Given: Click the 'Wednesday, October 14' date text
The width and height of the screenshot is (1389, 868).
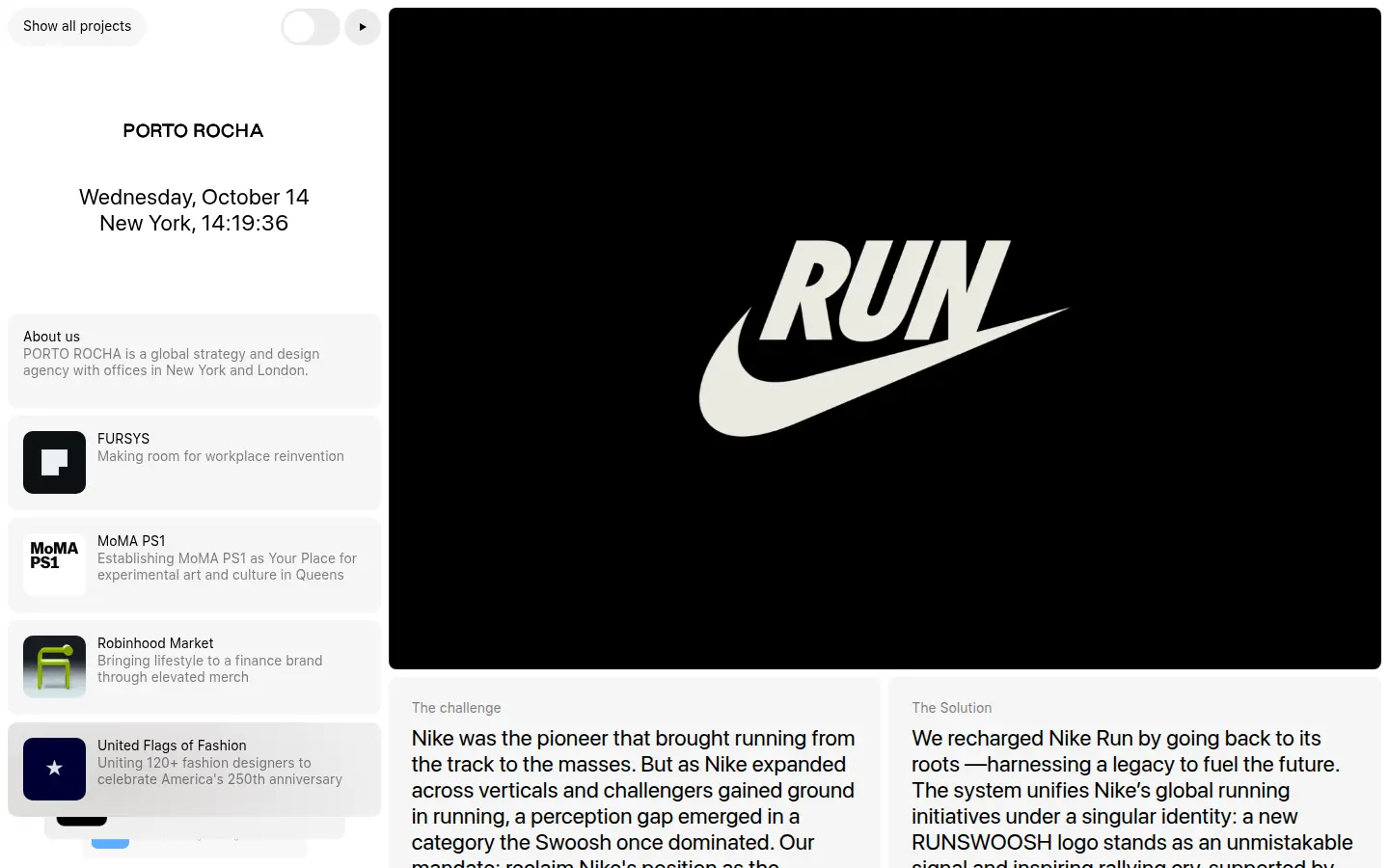Looking at the screenshot, I should [194, 197].
